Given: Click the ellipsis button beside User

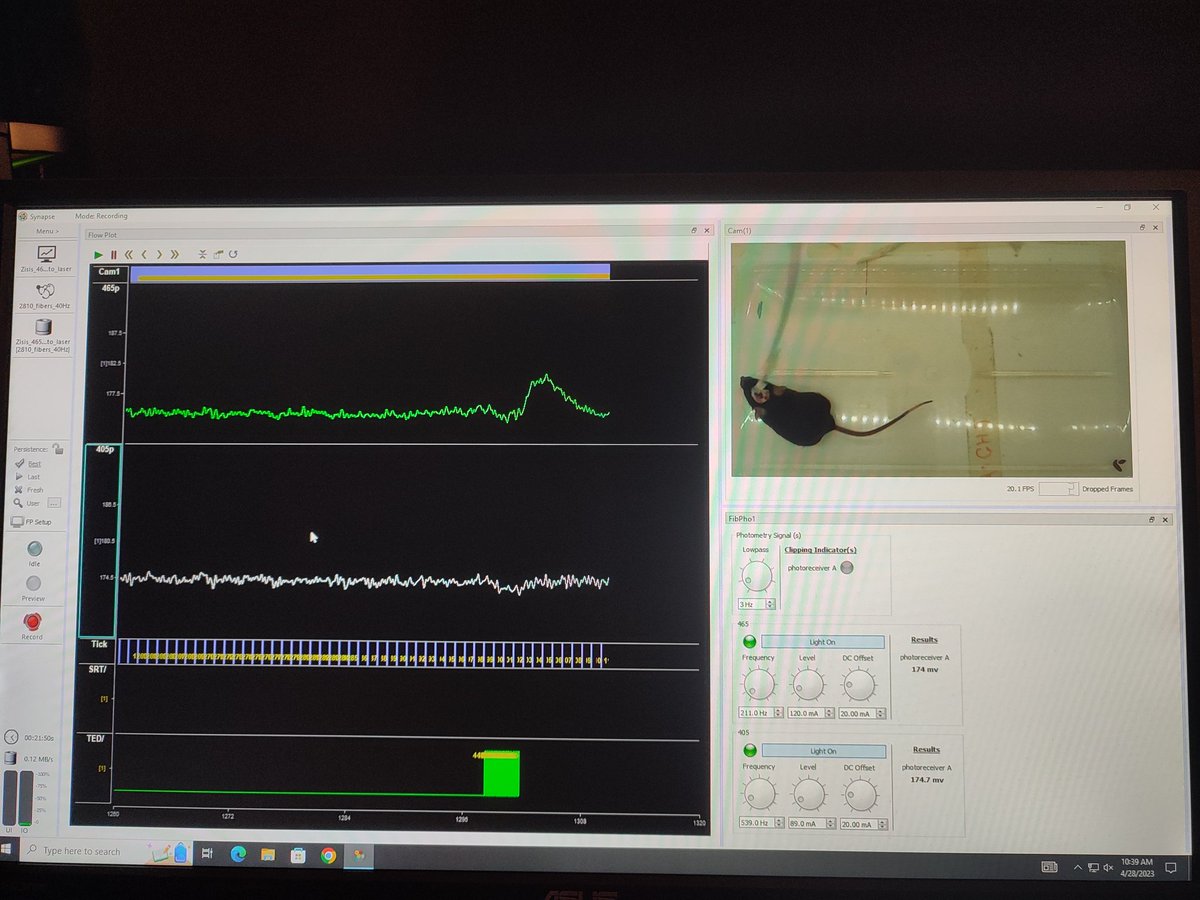Looking at the screenshot, I should click(54, 503).
